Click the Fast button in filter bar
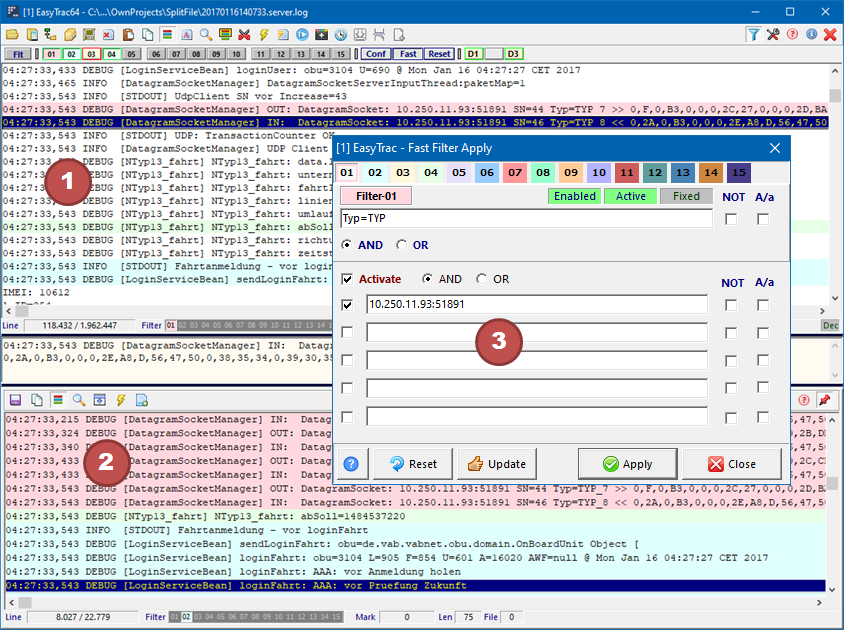This screenshot has height=630, width=844. click(408, 54)
